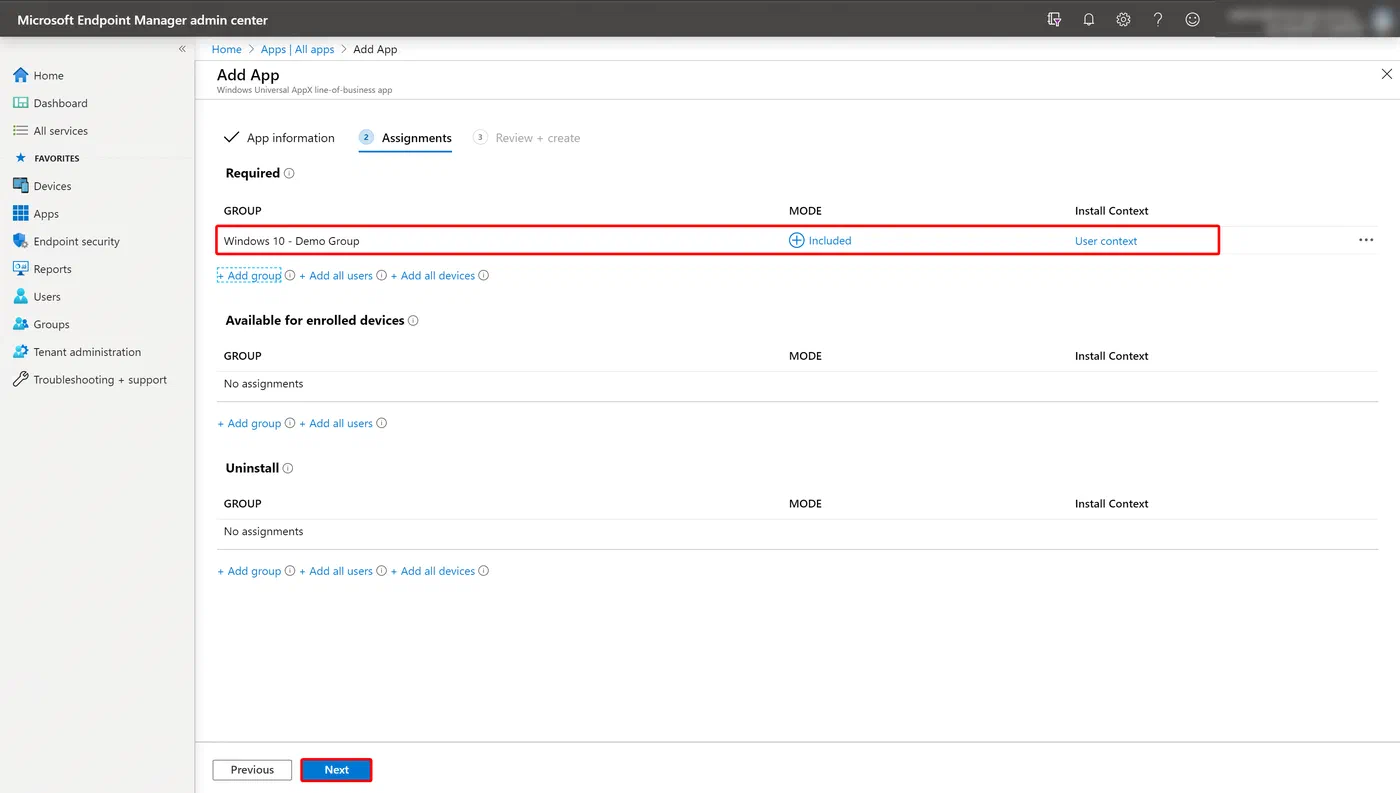Click the Next button
Viewport: 1400px width, 793px height.
click(336, 770)
